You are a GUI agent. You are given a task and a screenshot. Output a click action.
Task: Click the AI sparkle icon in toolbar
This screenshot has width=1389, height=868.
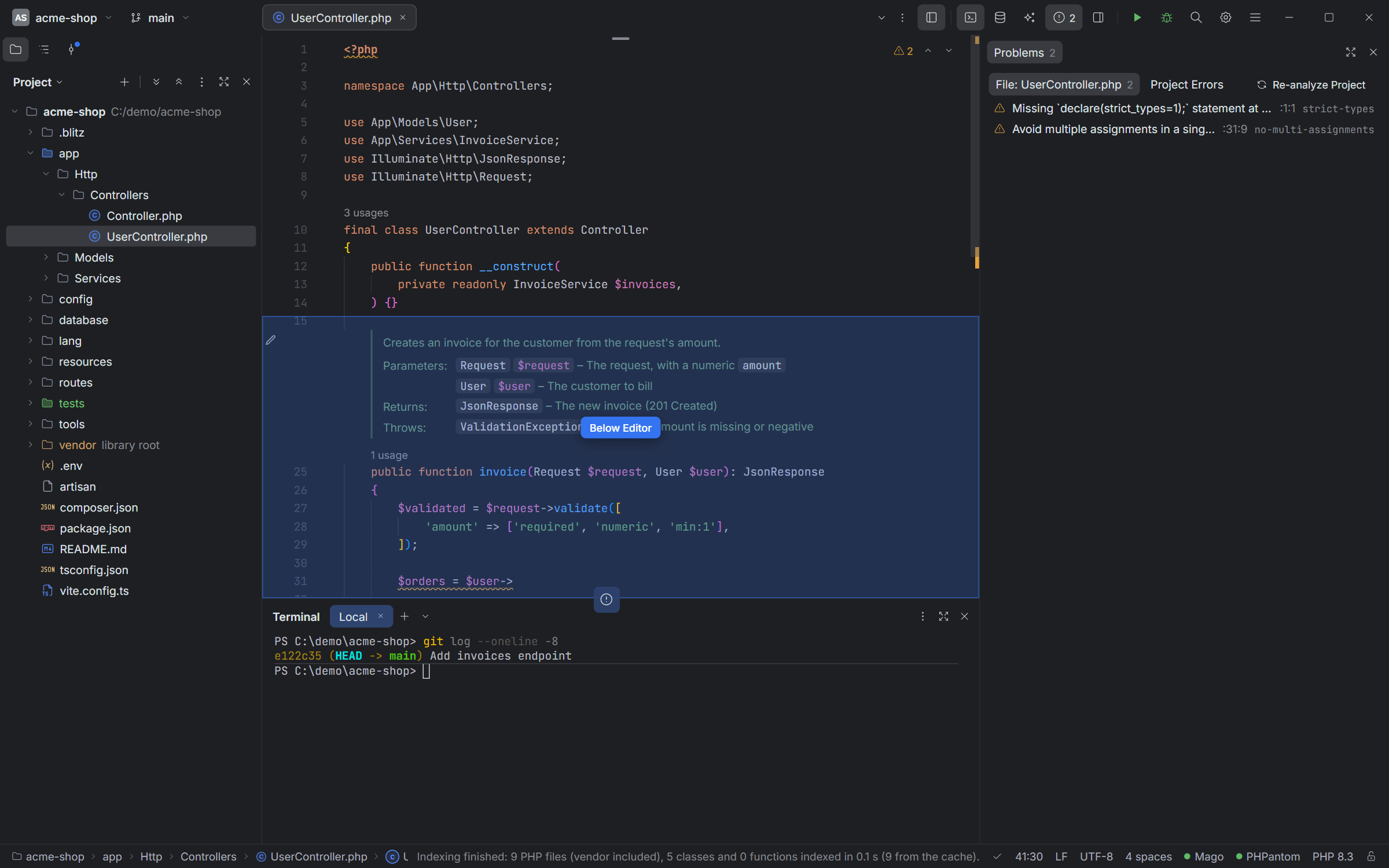click(x=1029, y=17)
